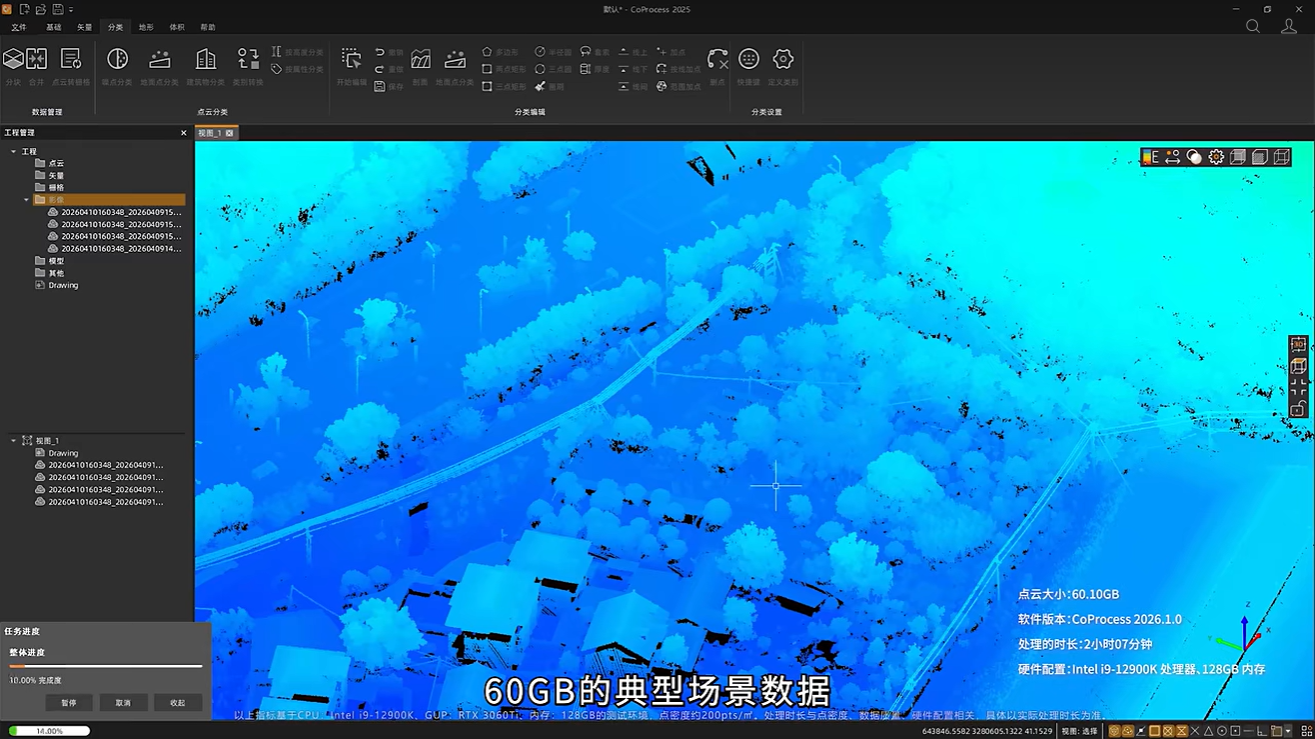Viewport: 1315px width, 739px height.
Task: Open the 文件 menu
Action: coord(19,27)
